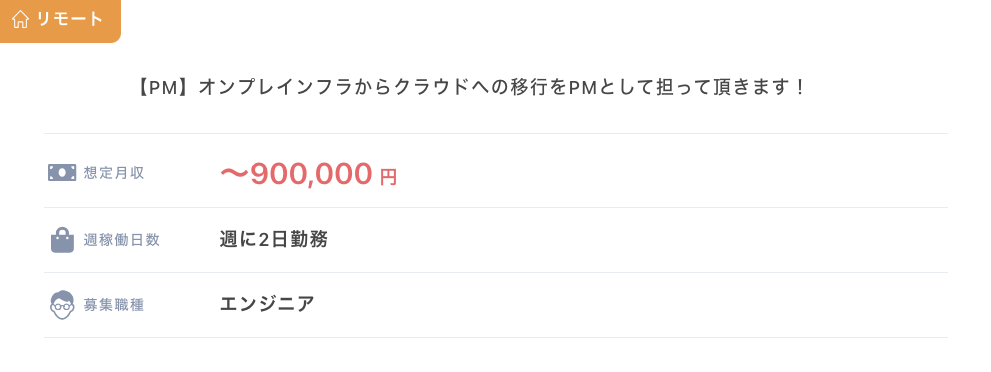This screenshot has height=372, width=991.
Task: Select the リモート badge label
Action: coord(70,20)
